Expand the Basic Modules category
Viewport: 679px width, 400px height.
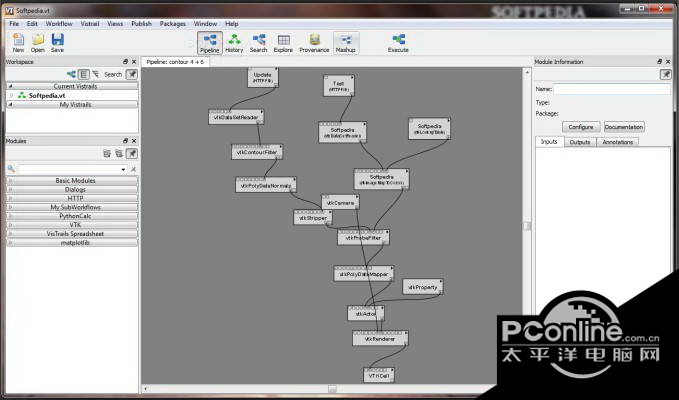coord(72,181)
